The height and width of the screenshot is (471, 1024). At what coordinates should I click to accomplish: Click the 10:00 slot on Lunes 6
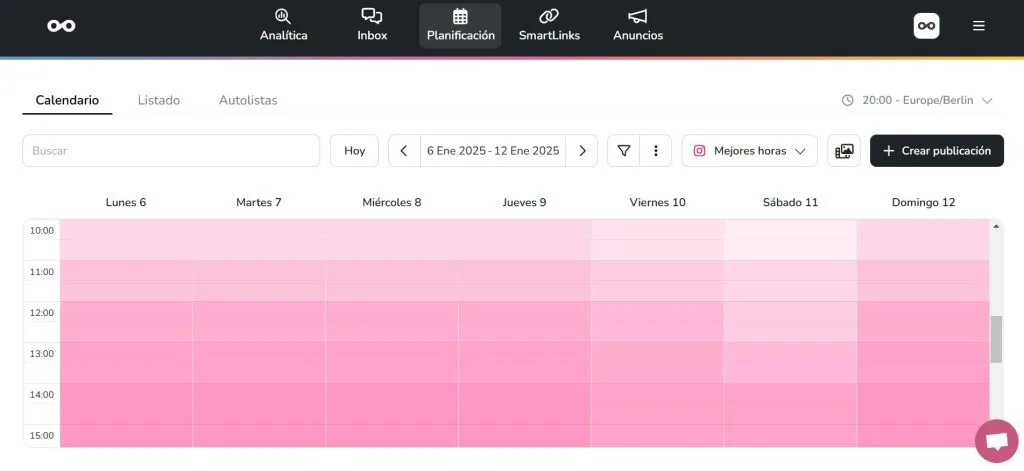click(x=126, y=240)
